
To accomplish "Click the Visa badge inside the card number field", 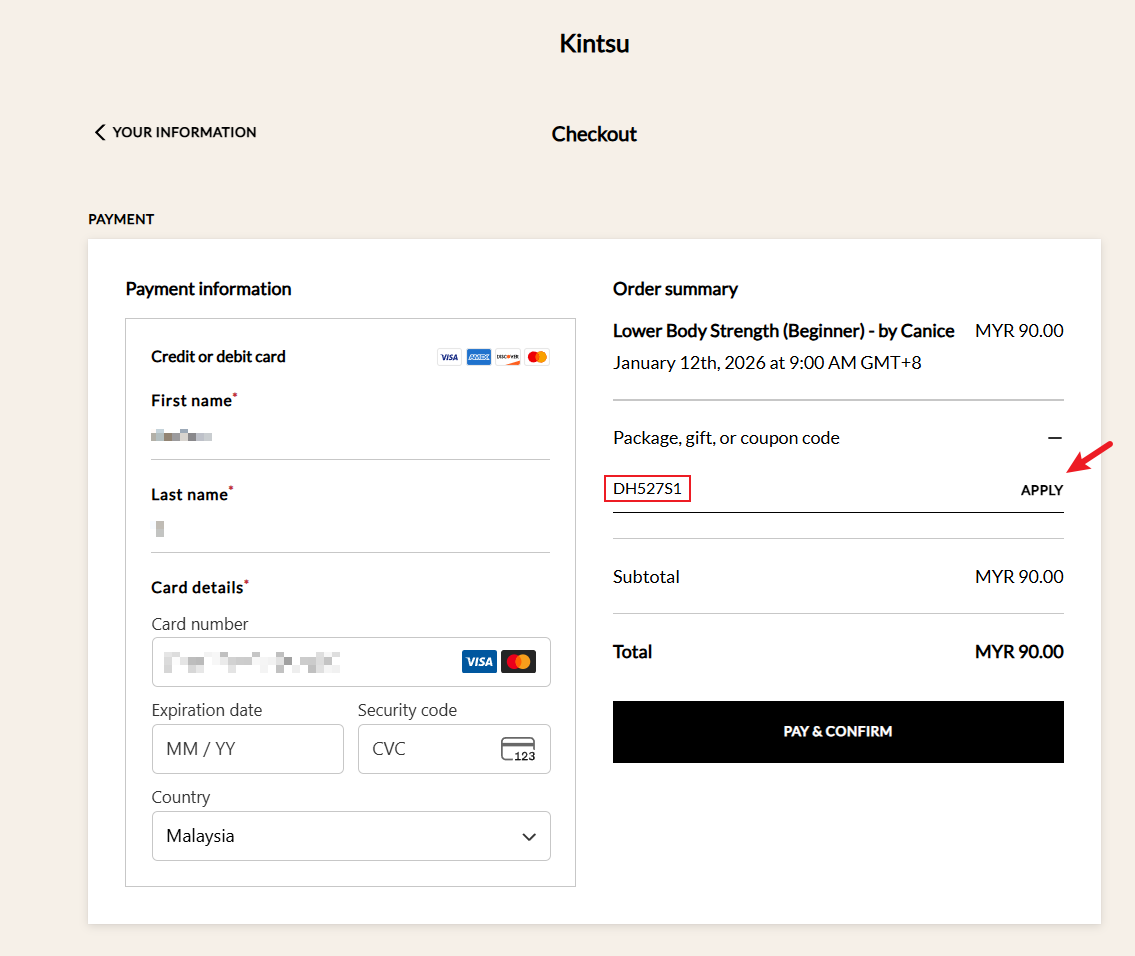I will point(479,661).
